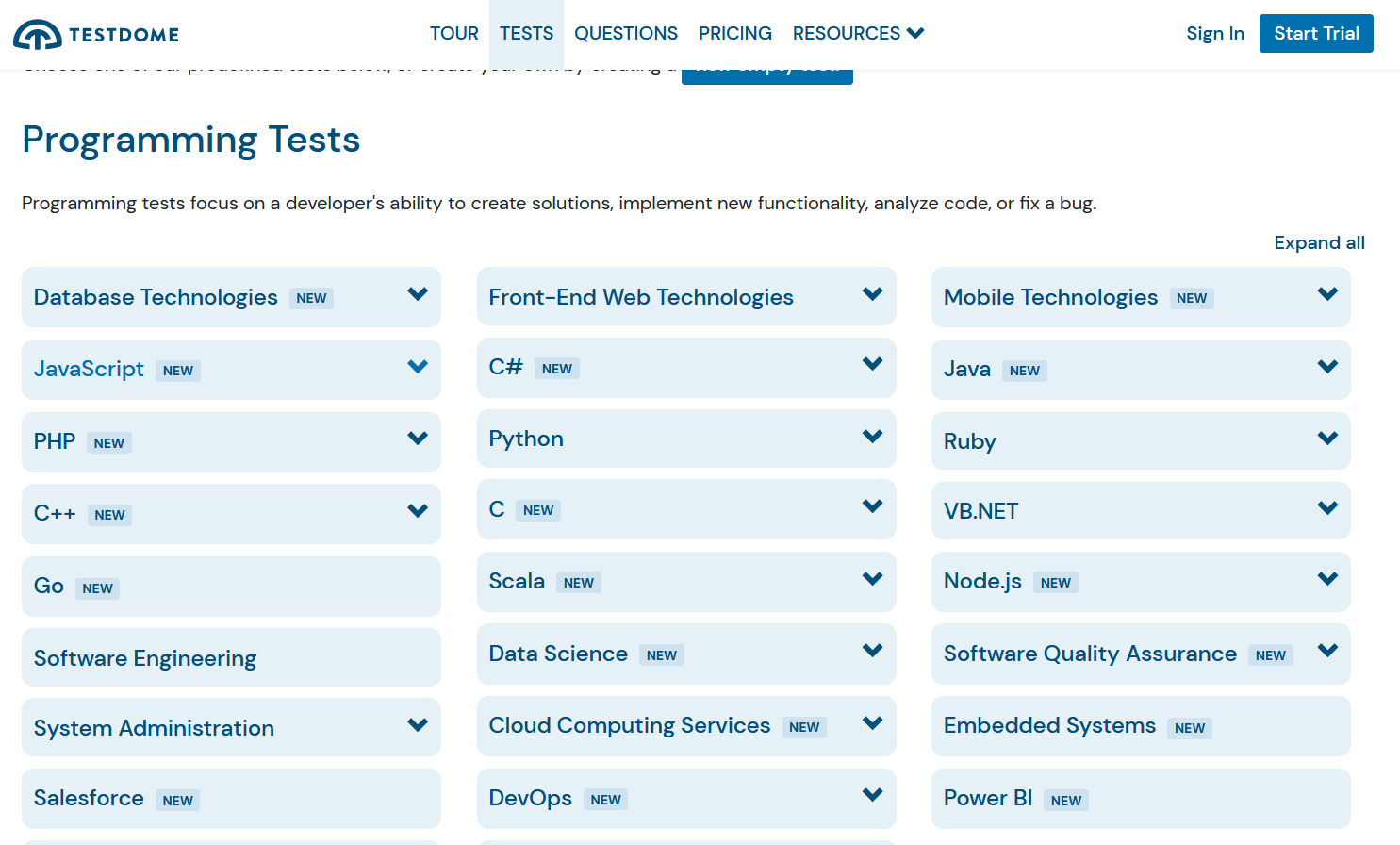The width and height of the screenshot is (1400, 845).
Task: Click the Database Technologies title
Action: coord(156,297)
